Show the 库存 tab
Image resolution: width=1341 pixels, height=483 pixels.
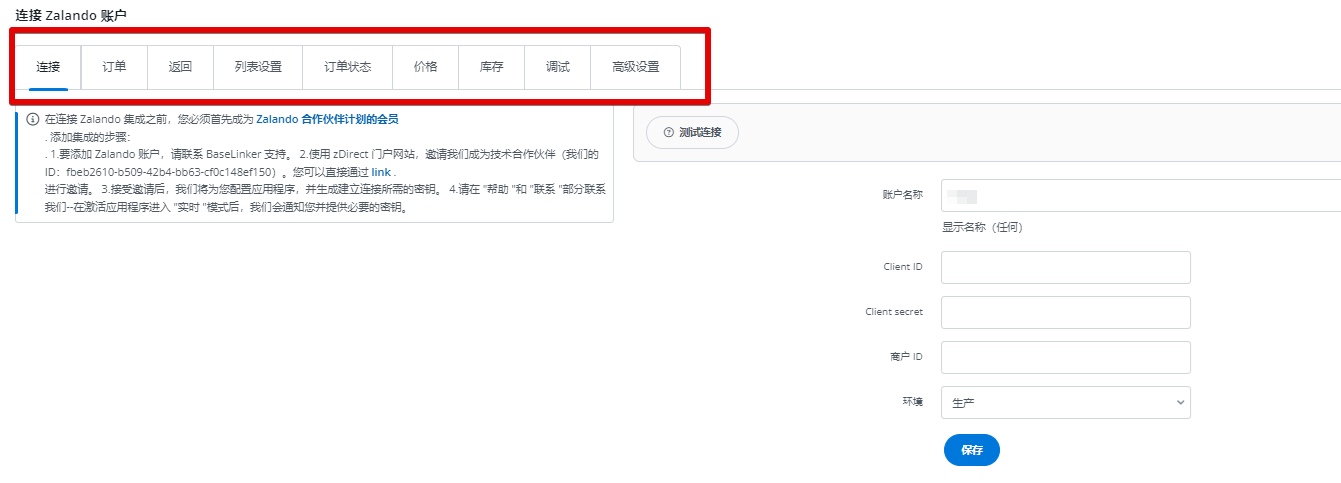[491, 67]
